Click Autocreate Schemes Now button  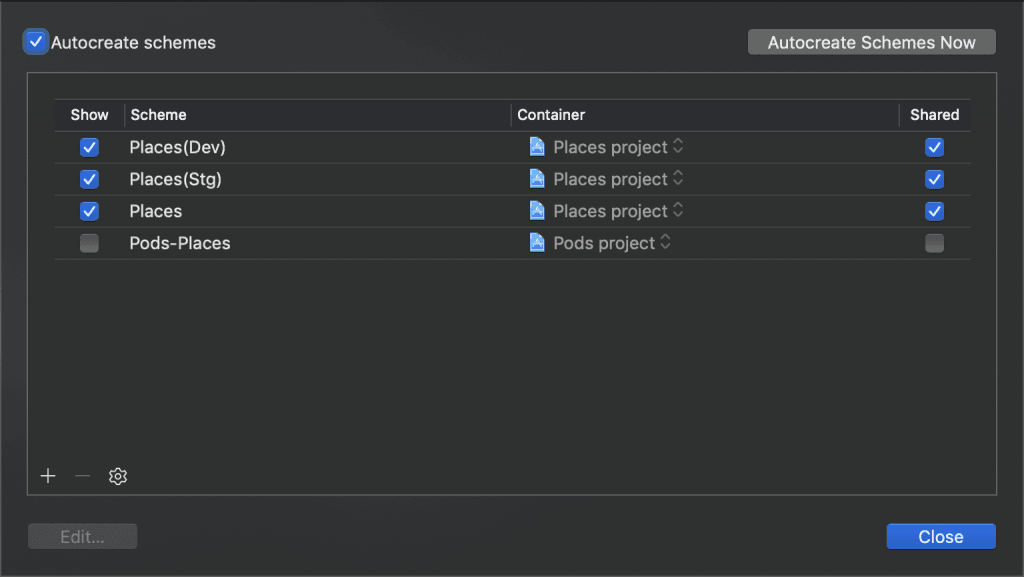point(871,42)
